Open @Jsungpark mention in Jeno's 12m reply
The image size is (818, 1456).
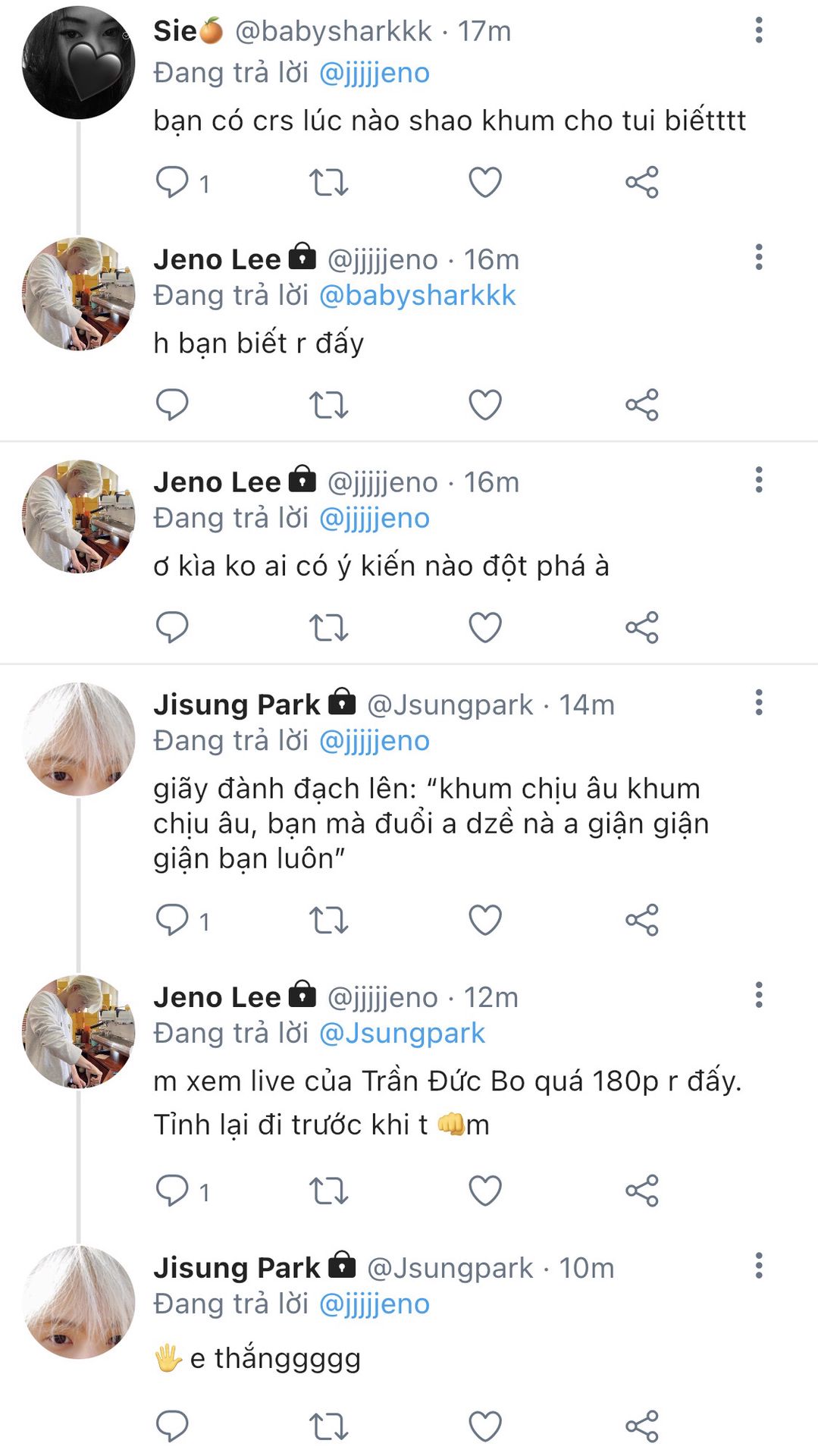(402, 1034)
